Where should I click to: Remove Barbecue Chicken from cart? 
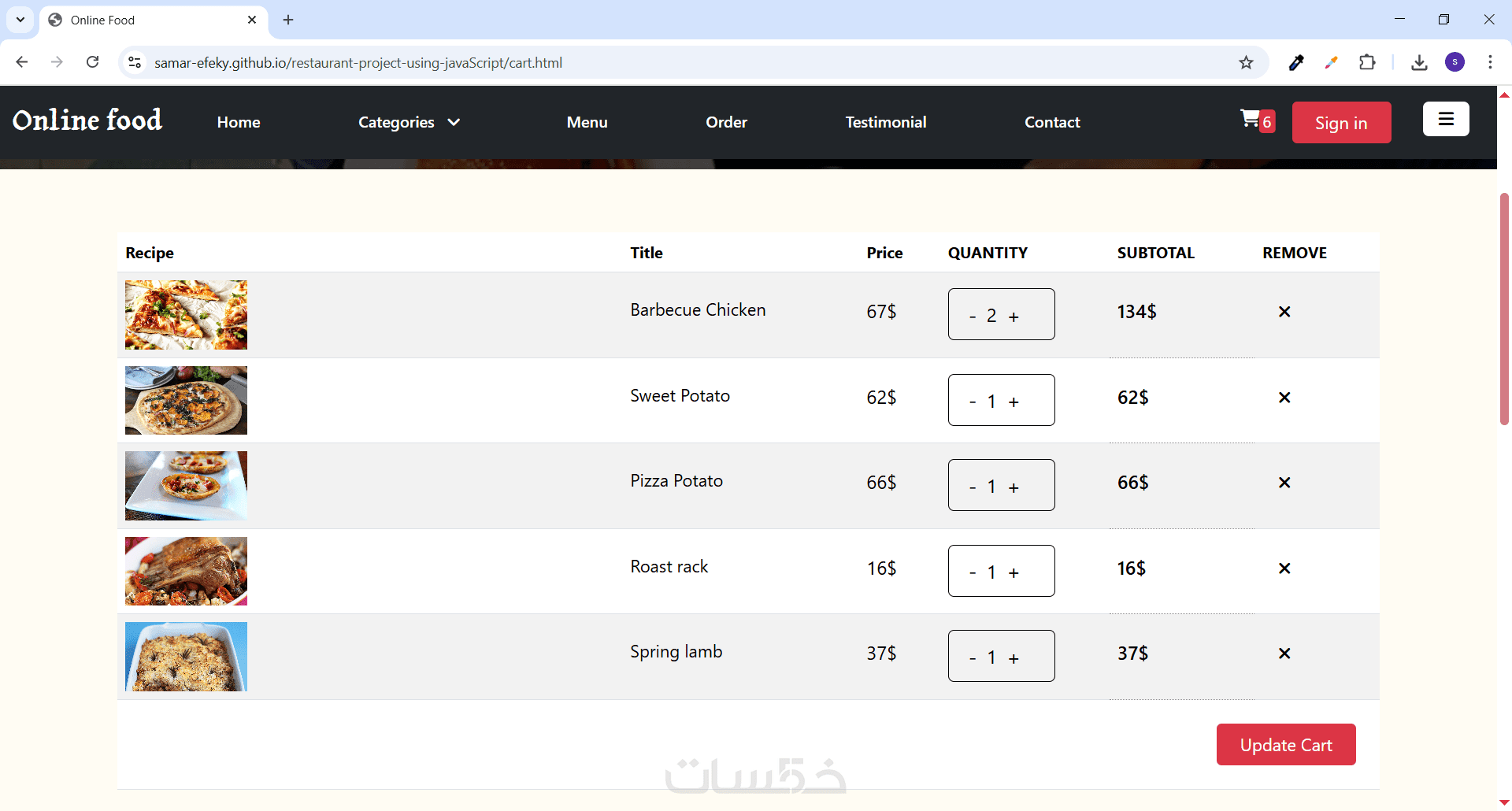(x=1284, y=312)
